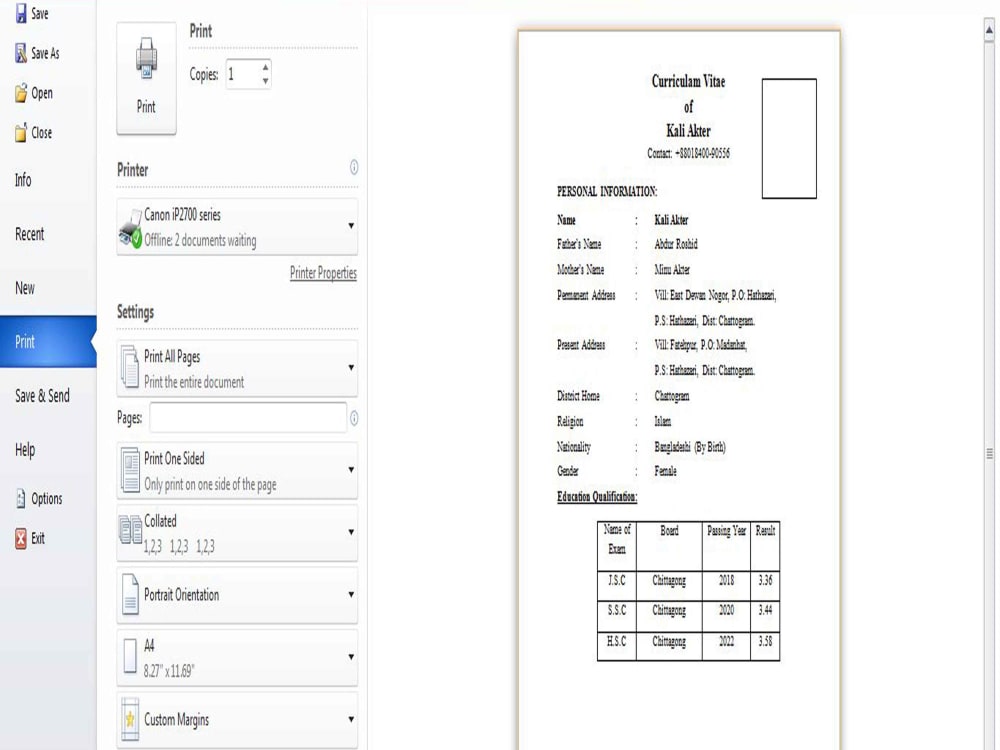The image size is (1000, 750).
Task: Open the Printer Properties link
Action: click(x=323, y=273)
